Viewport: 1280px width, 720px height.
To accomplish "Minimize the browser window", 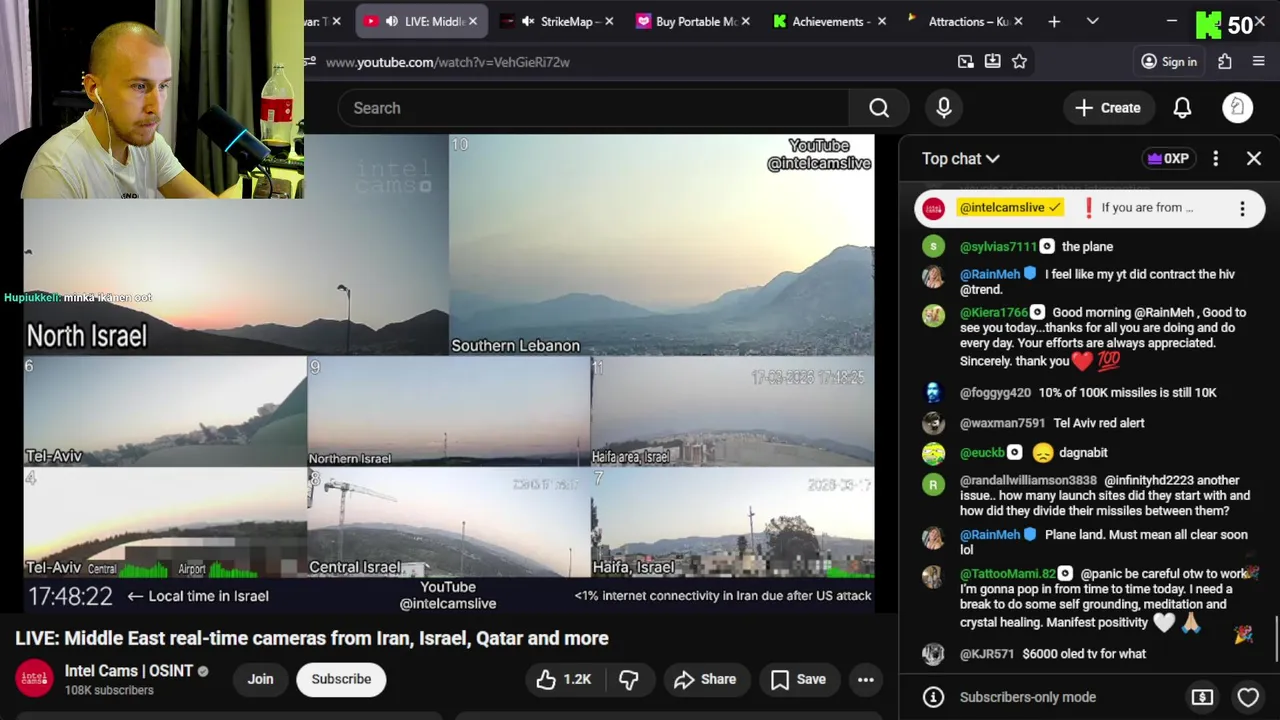I will pos(1171,21).
